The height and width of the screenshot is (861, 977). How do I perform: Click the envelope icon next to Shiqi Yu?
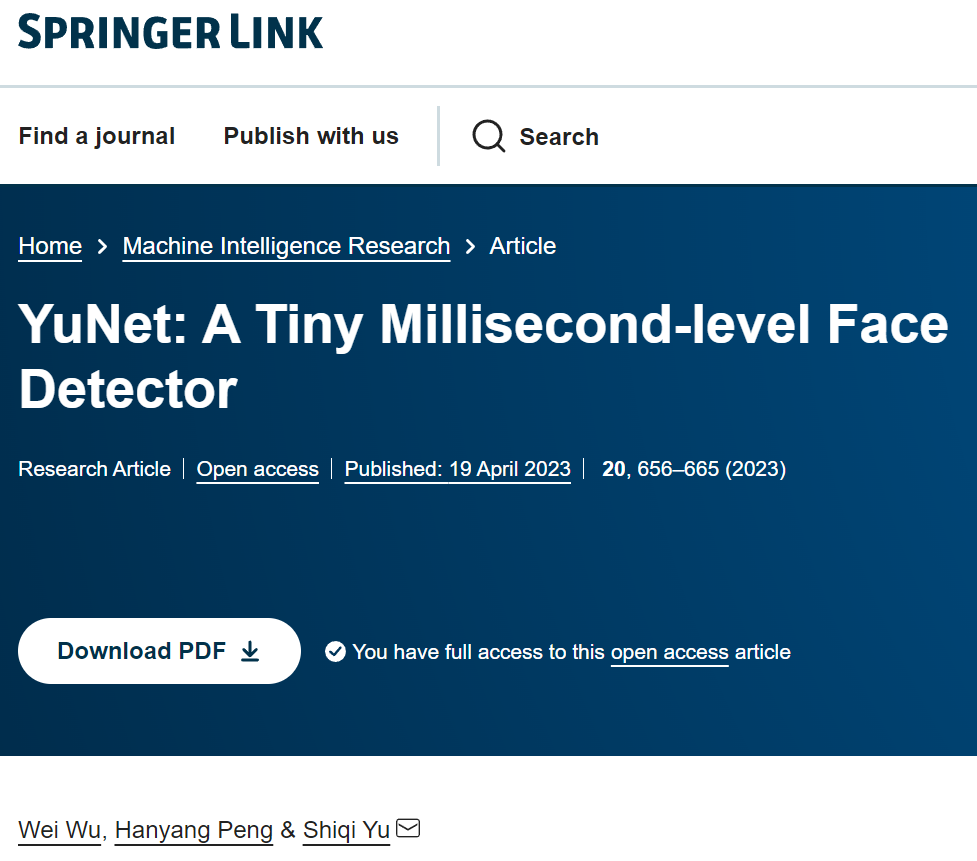(408, 828)
